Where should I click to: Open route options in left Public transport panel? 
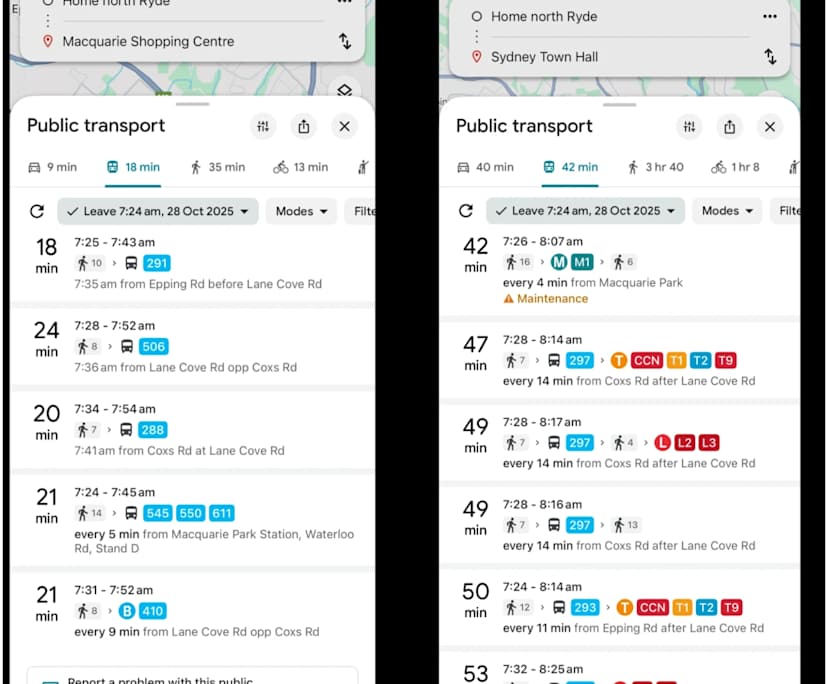(x=263, y=126)
